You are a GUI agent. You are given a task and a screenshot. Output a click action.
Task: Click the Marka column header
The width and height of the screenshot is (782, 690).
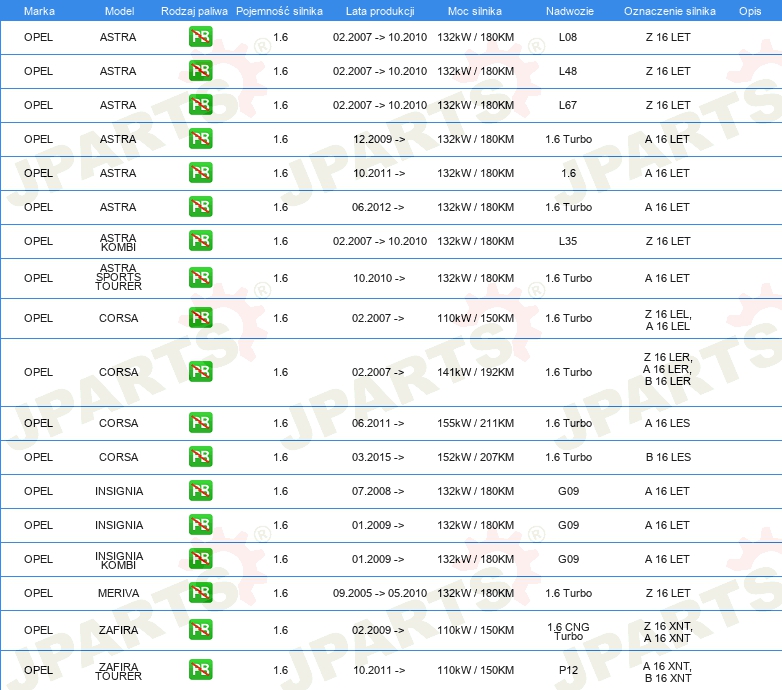(x=39, y=11)
